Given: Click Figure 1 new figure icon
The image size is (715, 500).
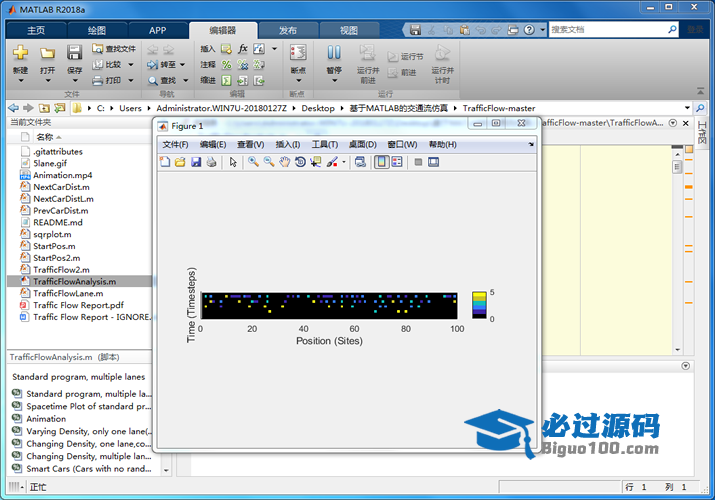Looking at the screenshot, I should click(x=165, y=162).
